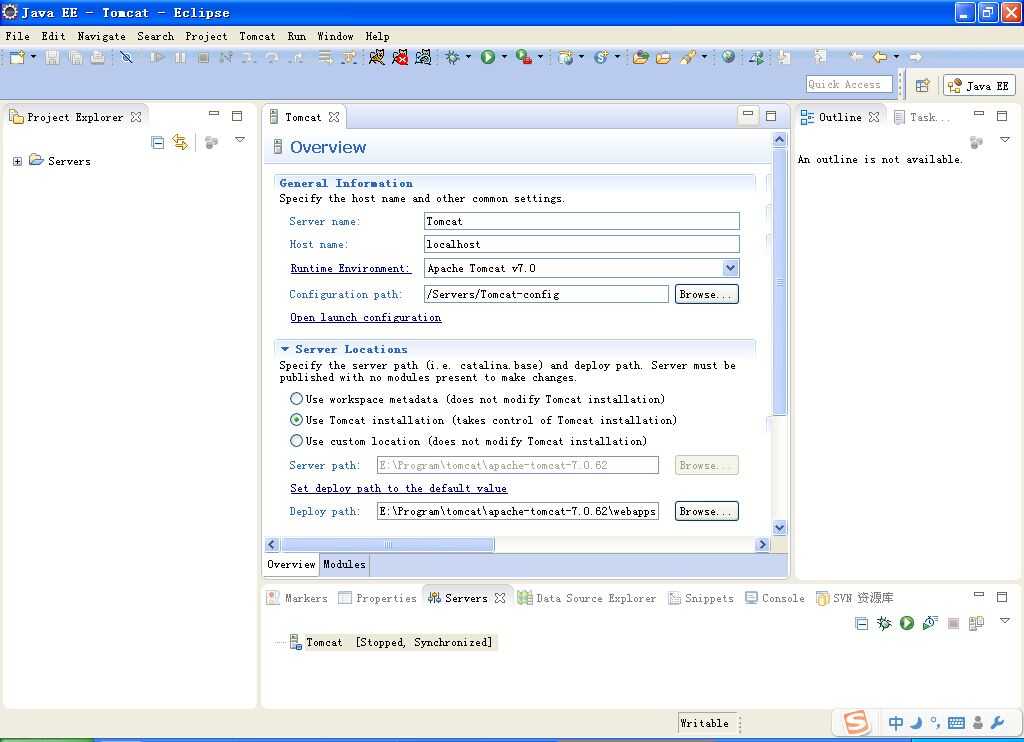Start server in debug mode from Servers view
Image resolution: width=1024 pixels, height=742 pixels.
884,623
